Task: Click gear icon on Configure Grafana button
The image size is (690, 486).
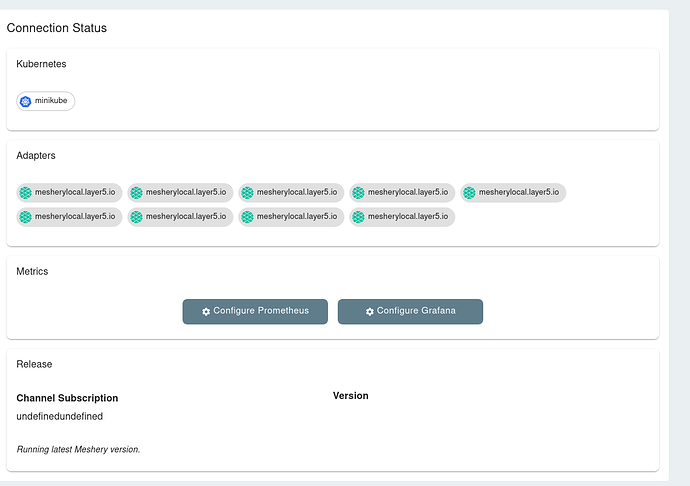Action: pyautogui.click(x=370, y=311)
